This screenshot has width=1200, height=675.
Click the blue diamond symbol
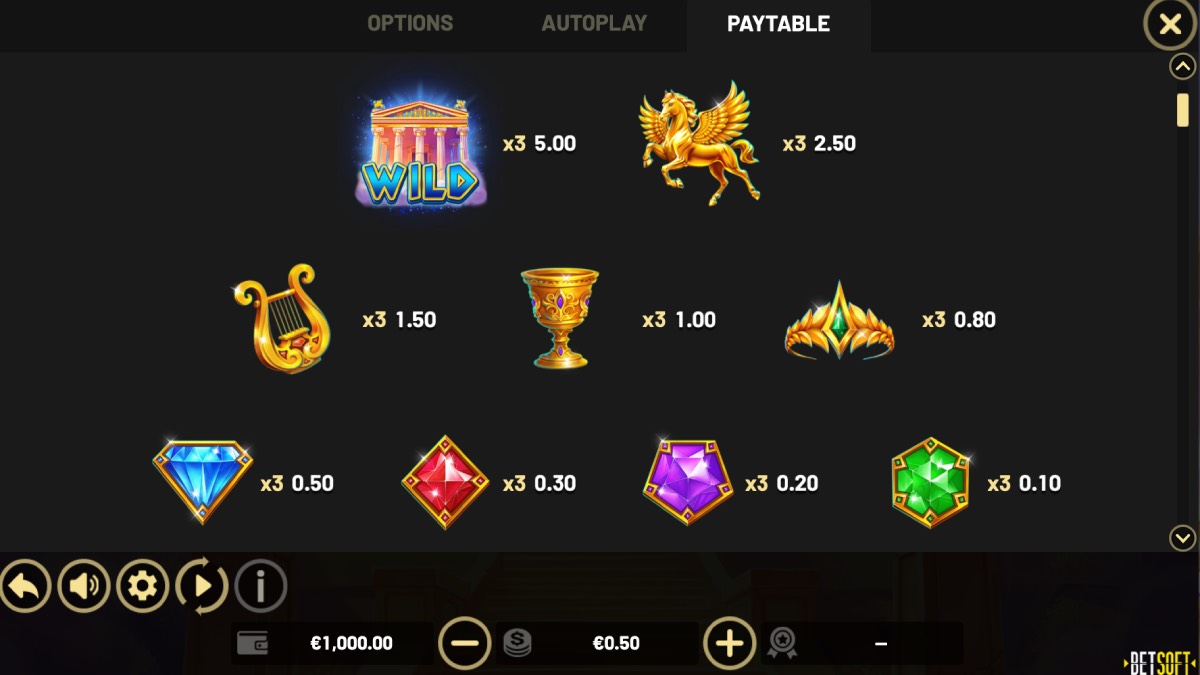[202, 481]
